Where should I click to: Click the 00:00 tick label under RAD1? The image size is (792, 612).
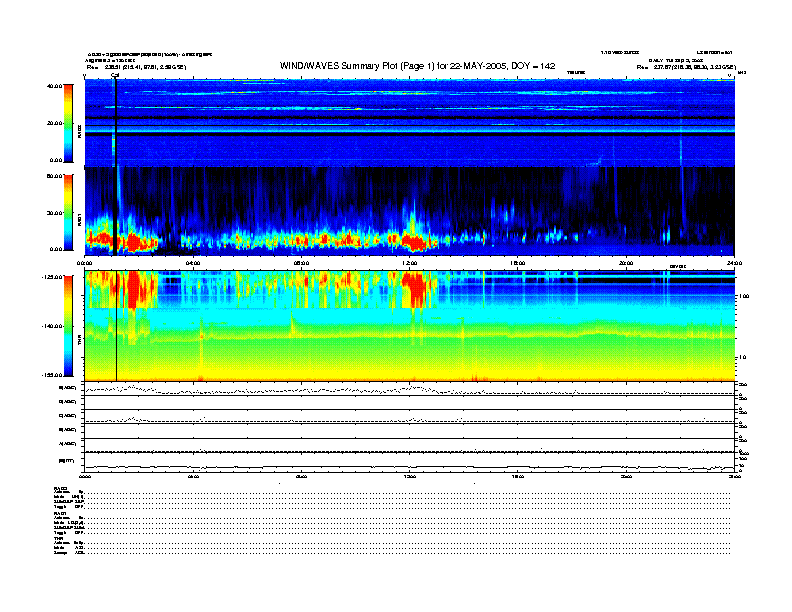point(84,263)
